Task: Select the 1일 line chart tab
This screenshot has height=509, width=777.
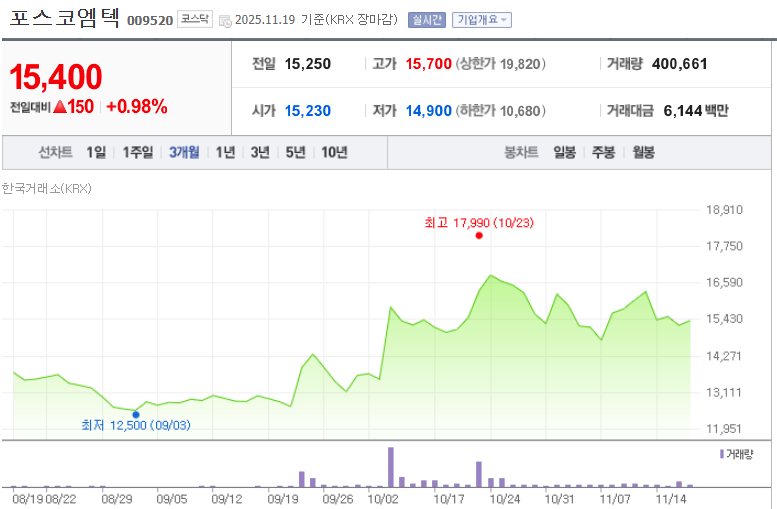Action: 96,152
